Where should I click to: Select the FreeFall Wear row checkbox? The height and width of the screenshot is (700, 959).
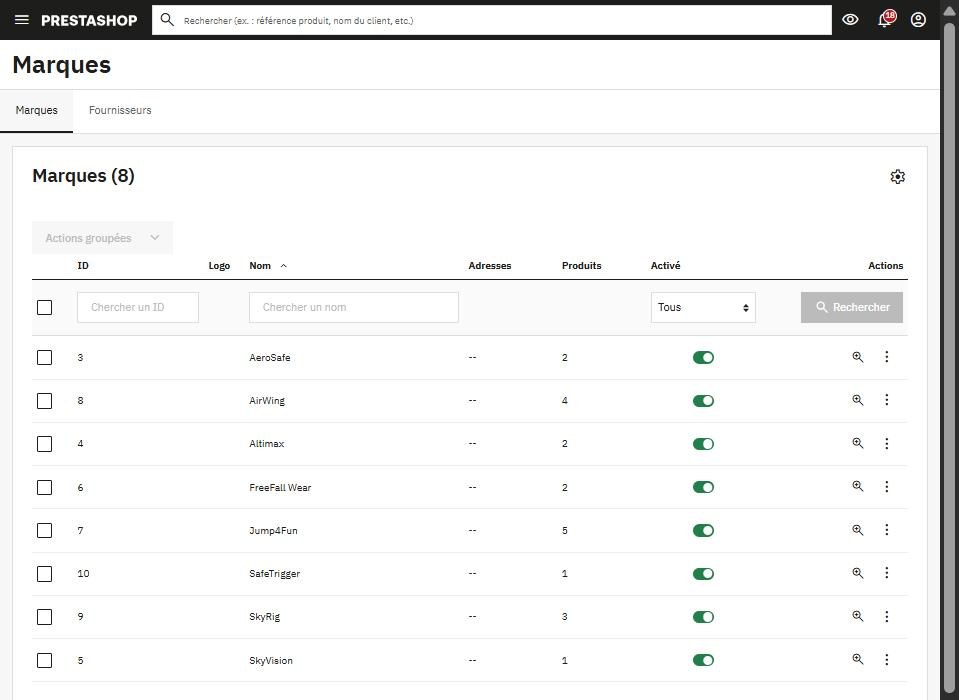coord(45,487)
